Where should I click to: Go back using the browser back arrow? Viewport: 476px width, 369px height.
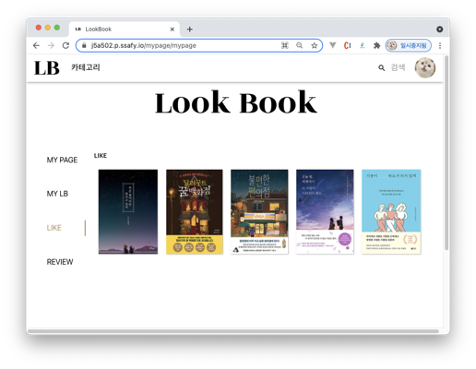36,45
